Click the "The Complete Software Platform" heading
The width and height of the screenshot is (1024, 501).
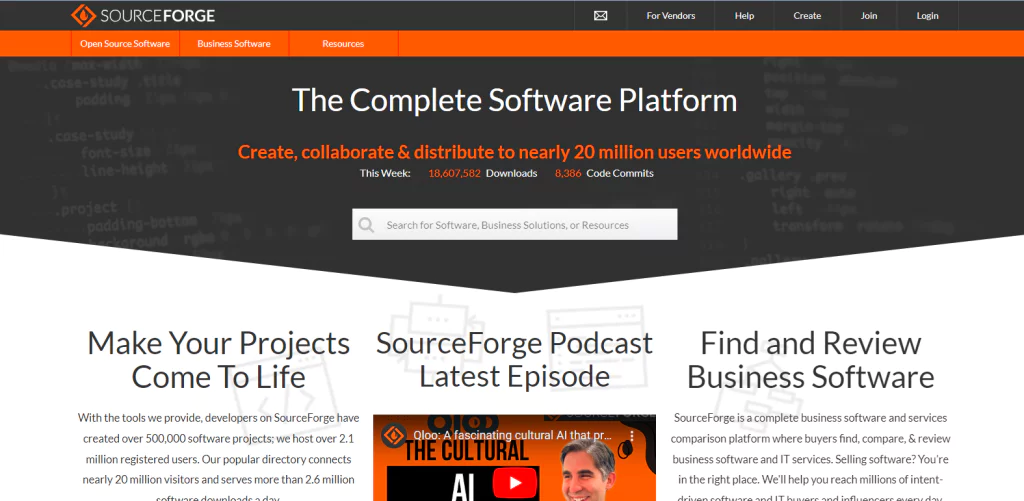tap(515, 100)
